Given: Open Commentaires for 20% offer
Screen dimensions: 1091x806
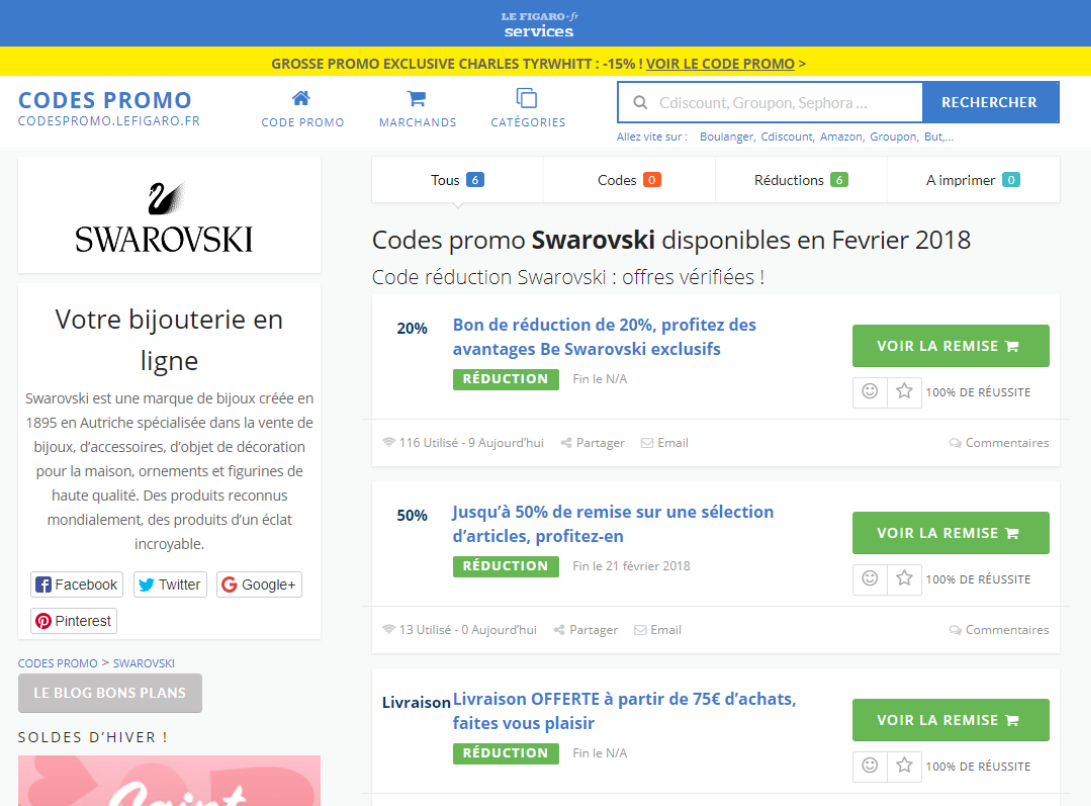Looking at the screenshot, I should [x=999, y=443].
